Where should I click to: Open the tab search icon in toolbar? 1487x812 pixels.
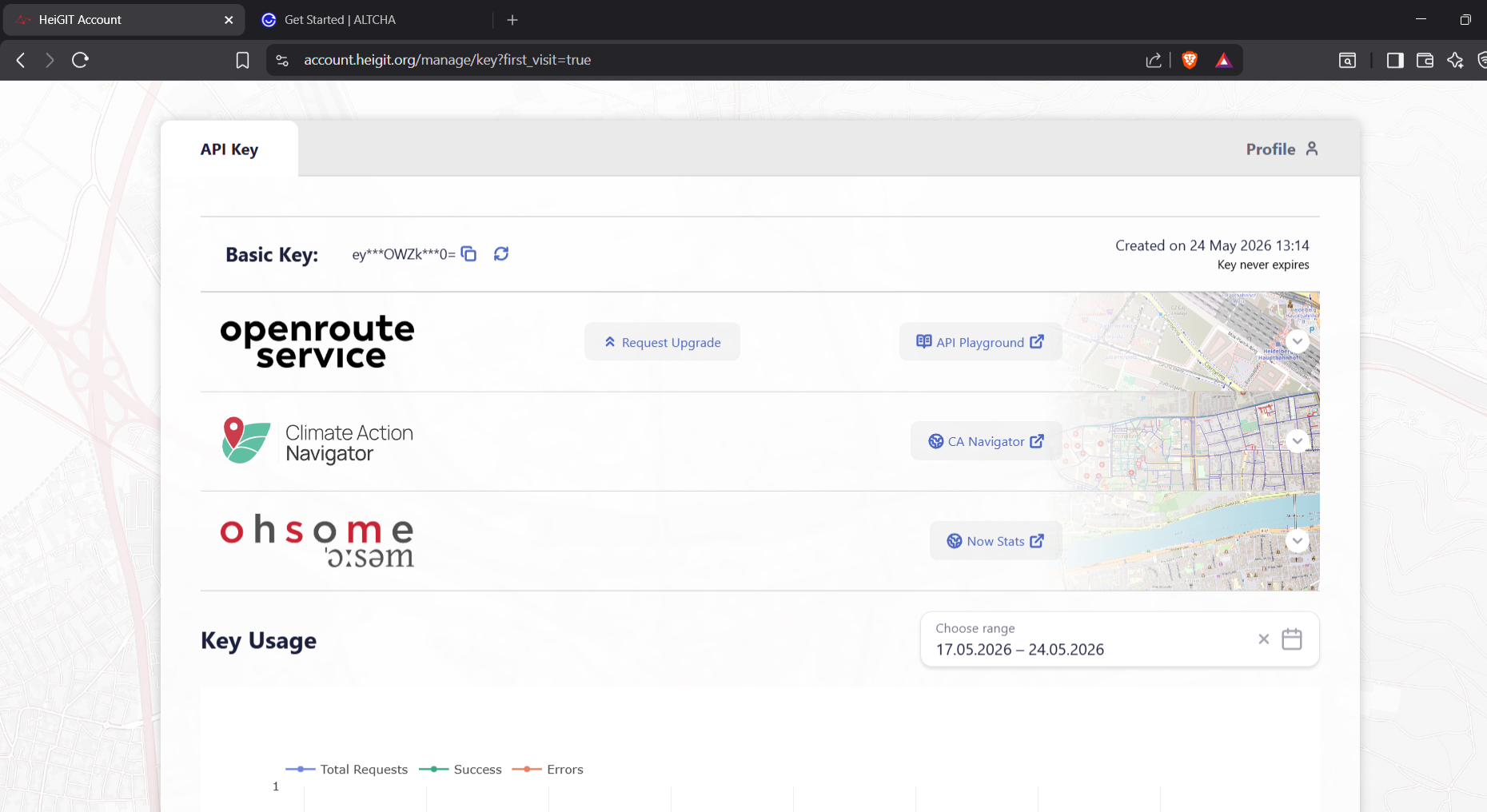tap(1347, 60)
